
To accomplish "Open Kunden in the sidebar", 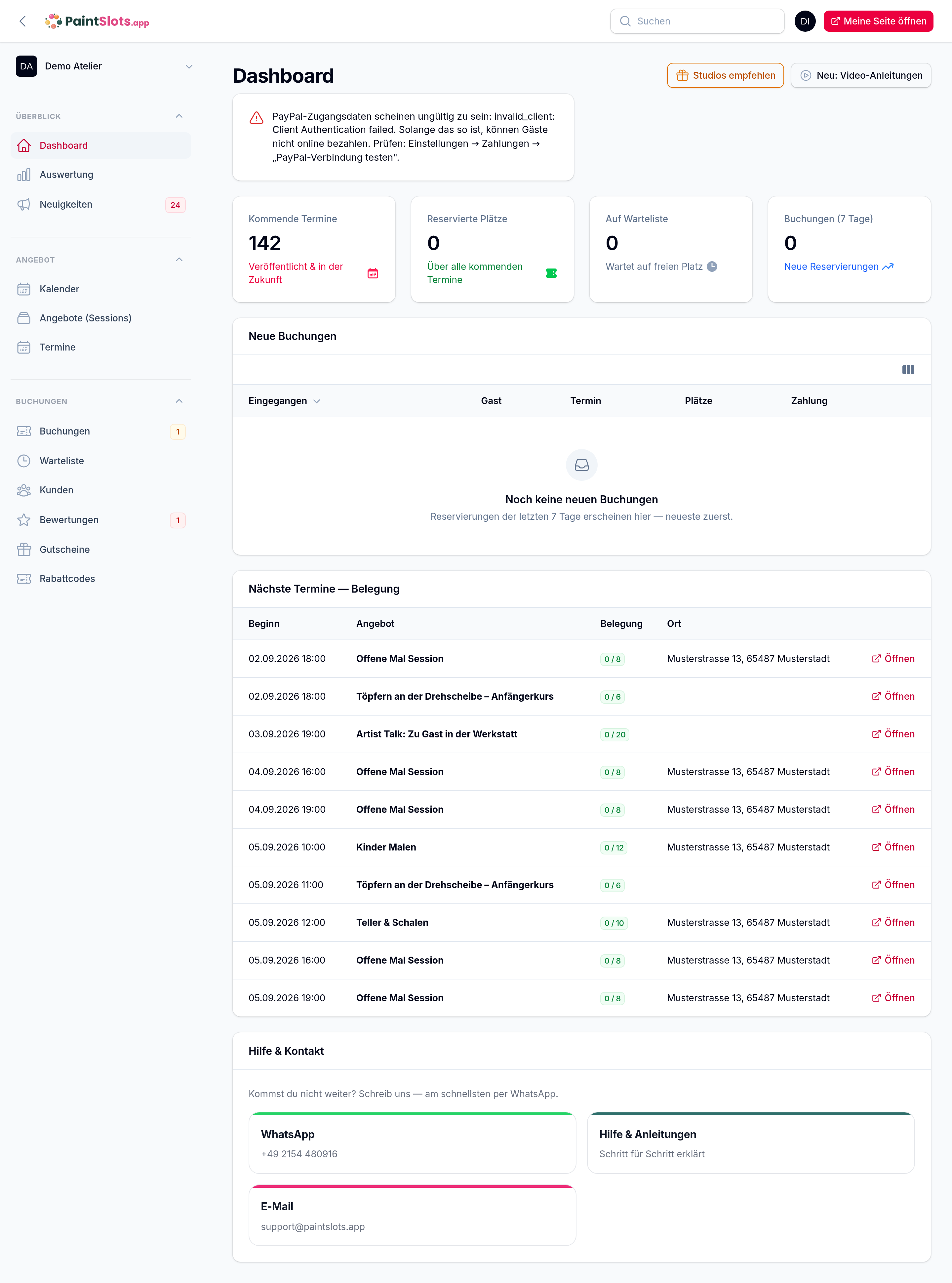I will point(101,490).
